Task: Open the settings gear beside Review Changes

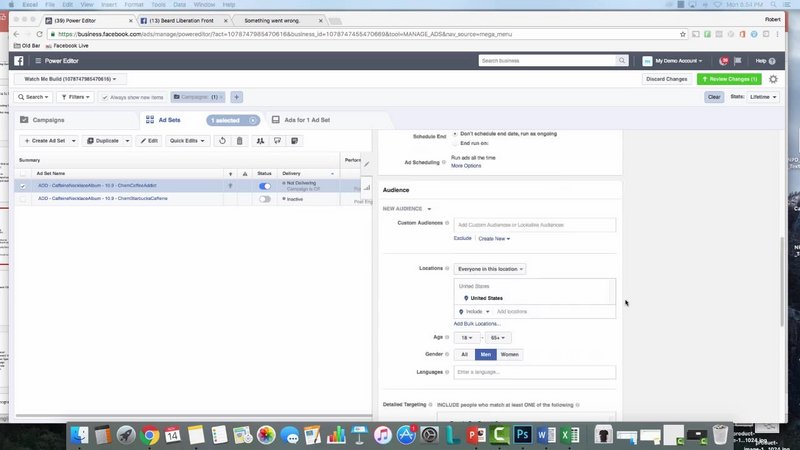Action: click(x=773, y=79)
